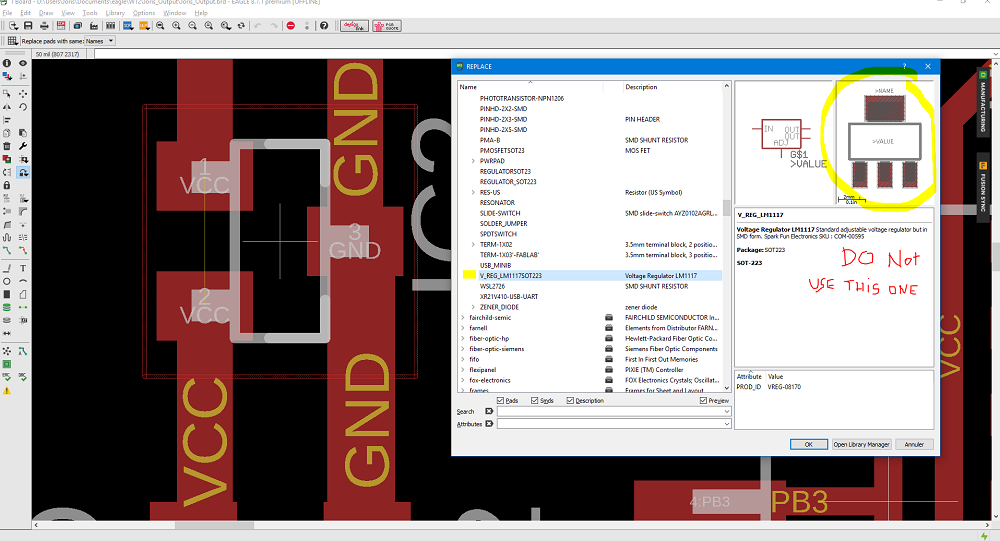The height and width of the screenshot is (541, 1000).
Task: Click the ULP orange icon
Action: click(144, 26)
